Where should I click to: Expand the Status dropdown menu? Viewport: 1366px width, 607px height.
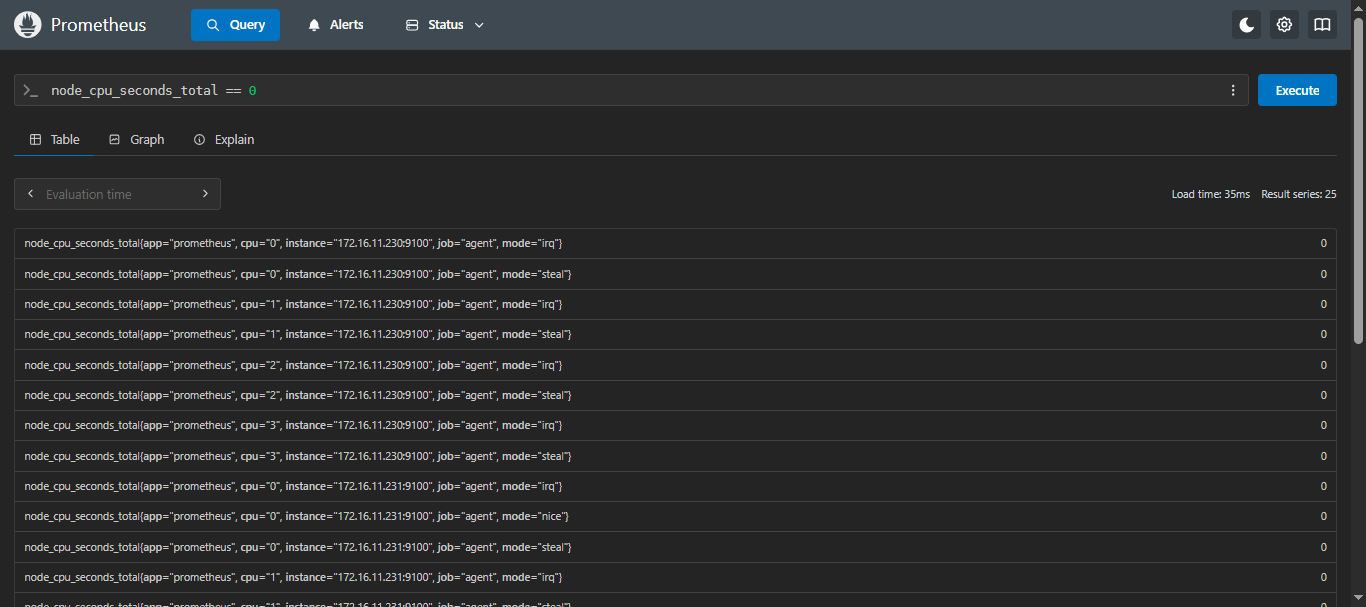(445, 25)
